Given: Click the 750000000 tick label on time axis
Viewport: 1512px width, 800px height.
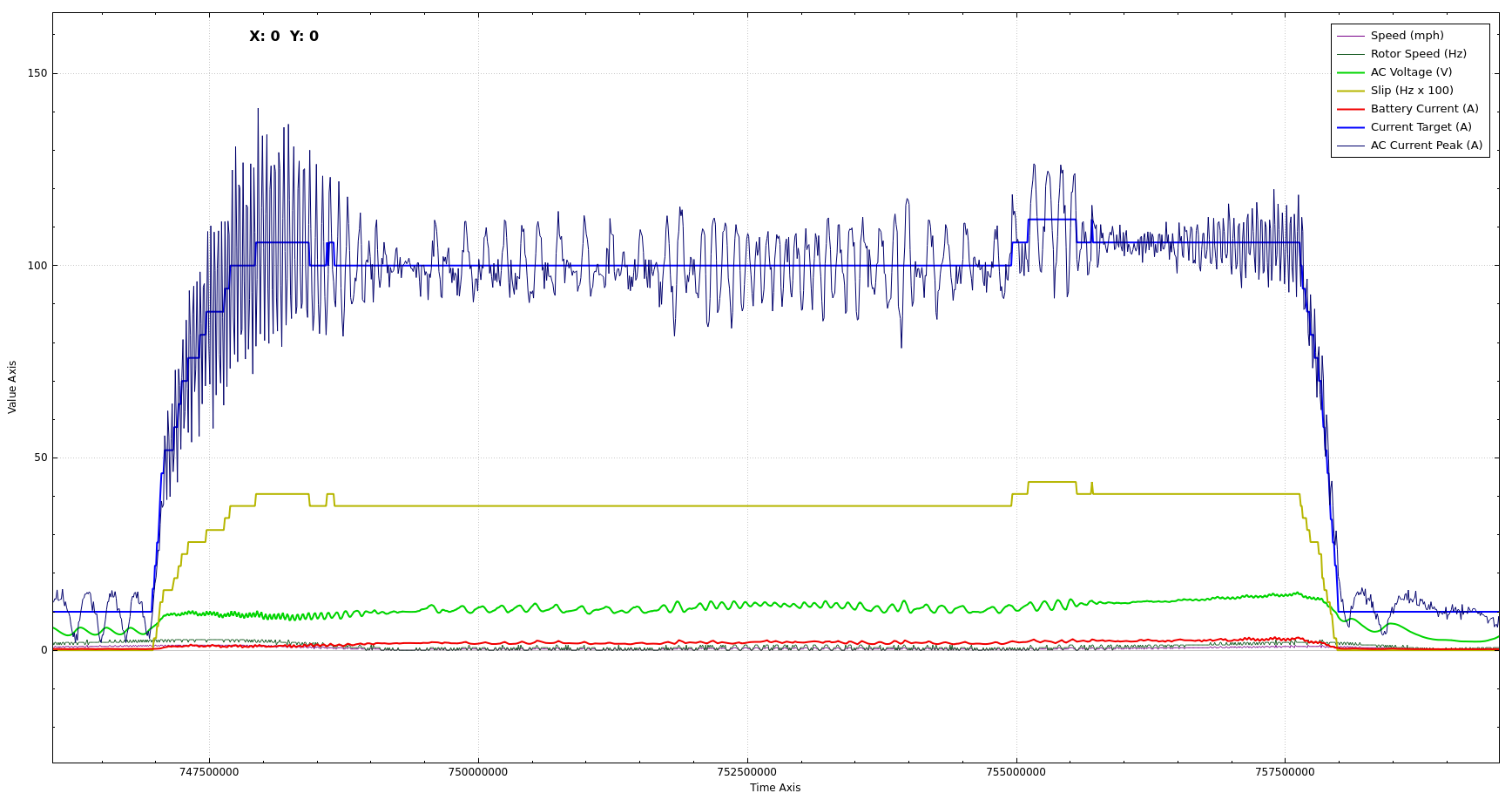Looking at the screenshot, I should pos(477,772).
